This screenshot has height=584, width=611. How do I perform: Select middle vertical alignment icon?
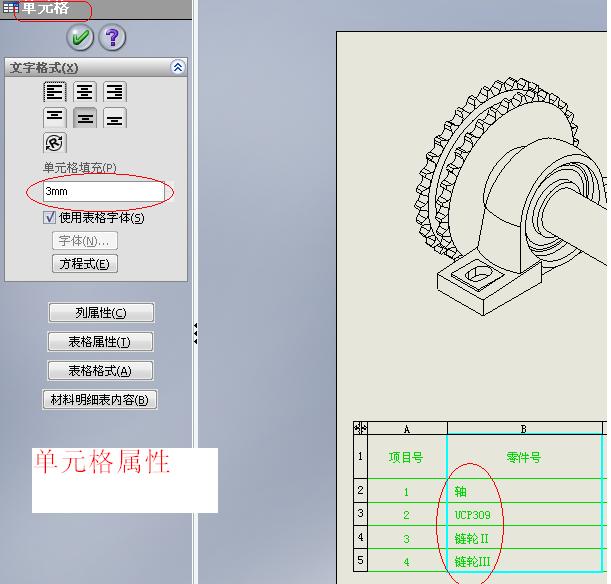tap(85, 118)
